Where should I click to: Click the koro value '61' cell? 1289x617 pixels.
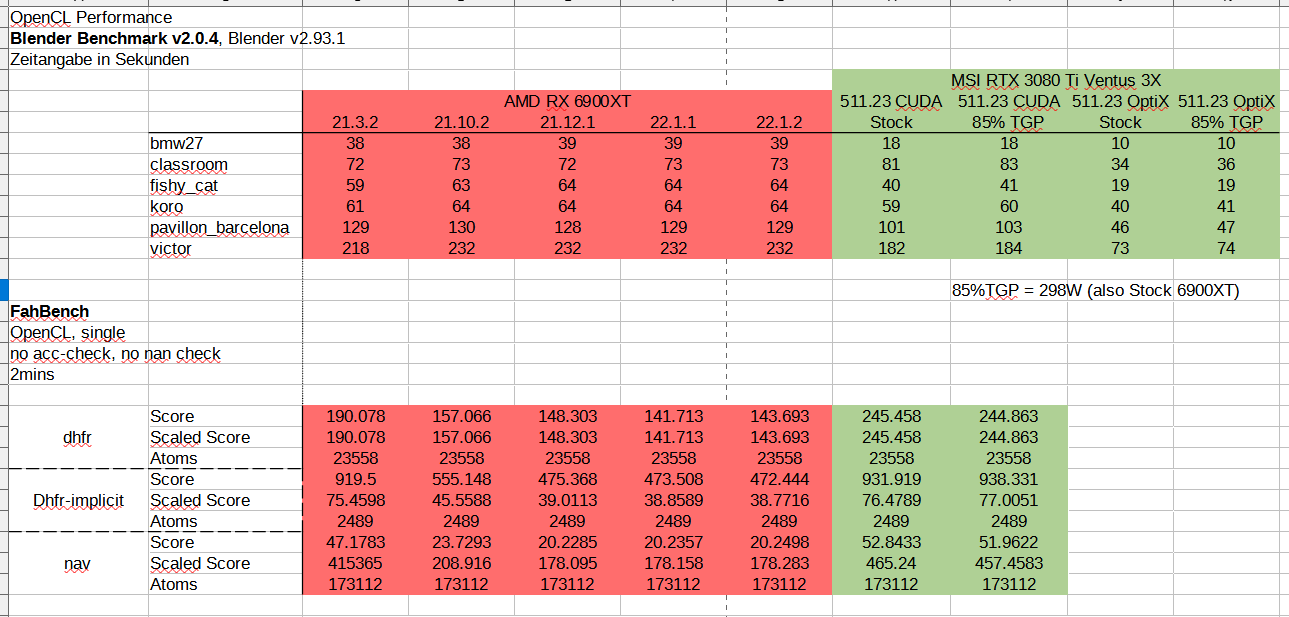click(355, 206)
